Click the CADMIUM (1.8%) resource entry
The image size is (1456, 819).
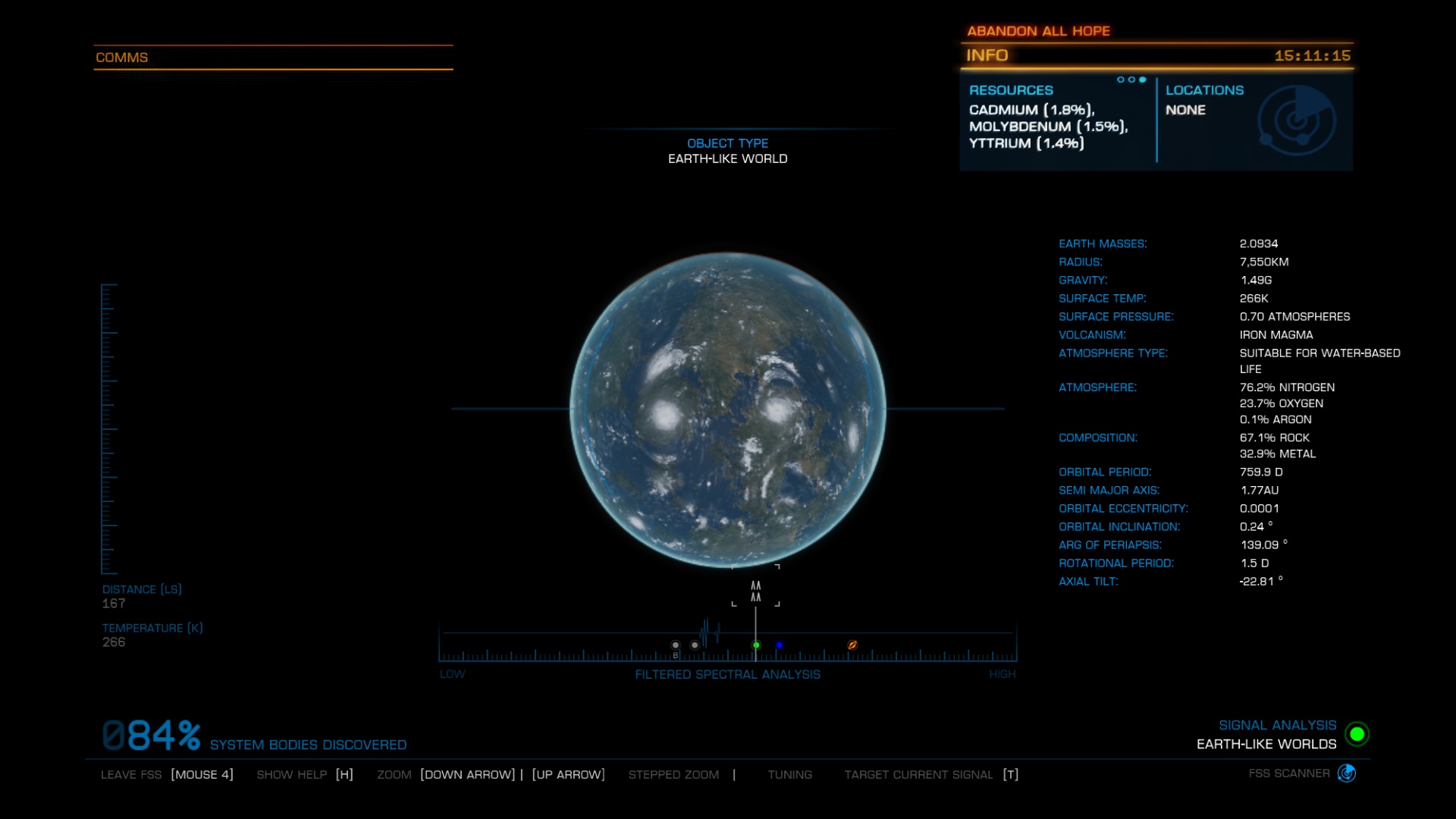coord(1031,110)
